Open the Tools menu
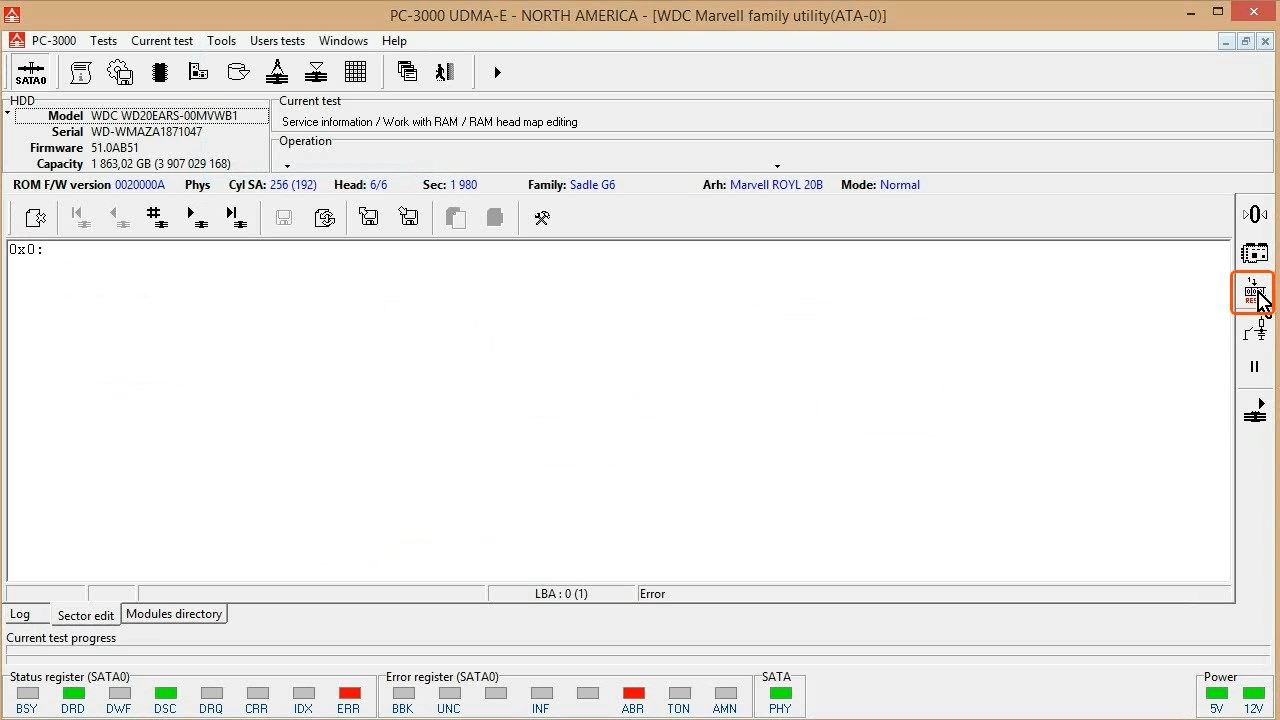Screen dimensions: 1280x720 [221, 41]
